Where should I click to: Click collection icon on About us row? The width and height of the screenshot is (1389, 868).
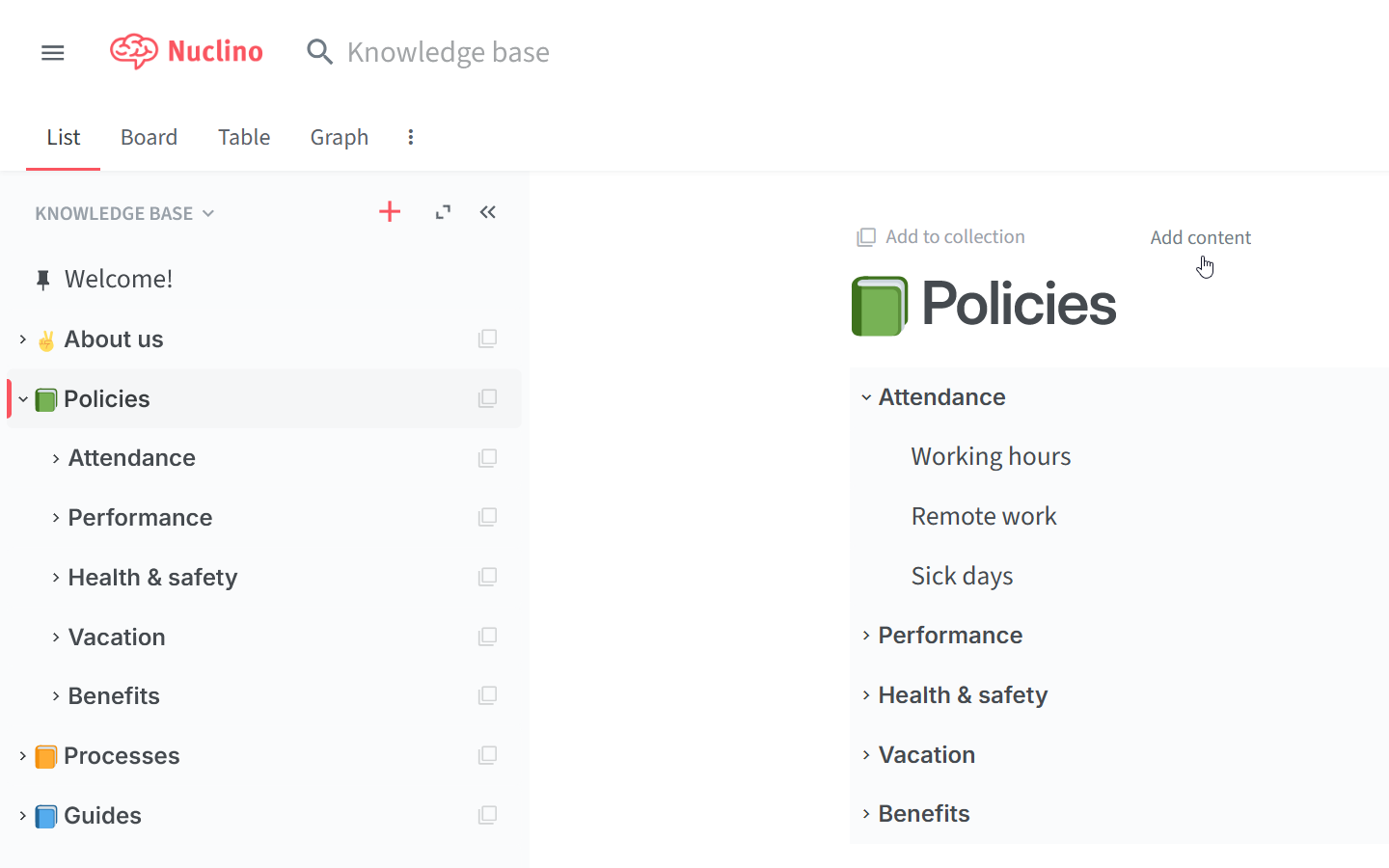[x=488, y=339]
